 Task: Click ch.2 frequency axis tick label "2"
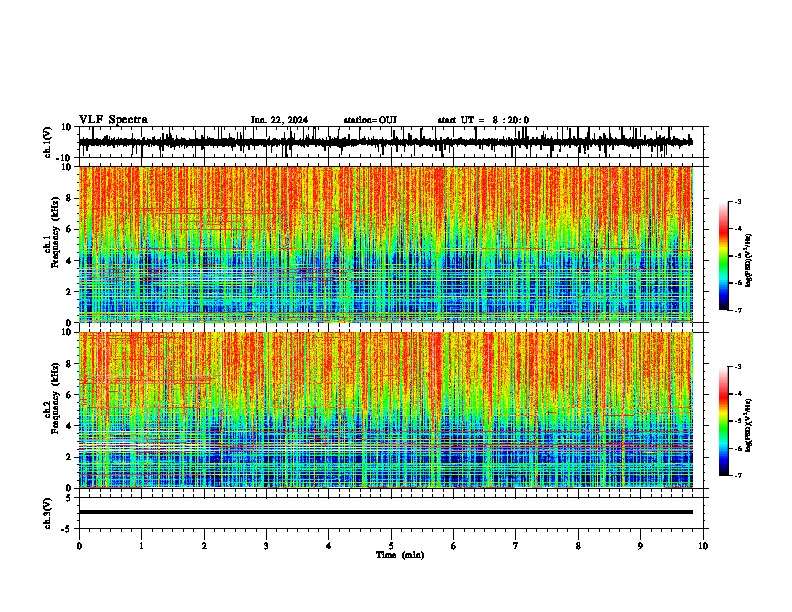(69, 457)
